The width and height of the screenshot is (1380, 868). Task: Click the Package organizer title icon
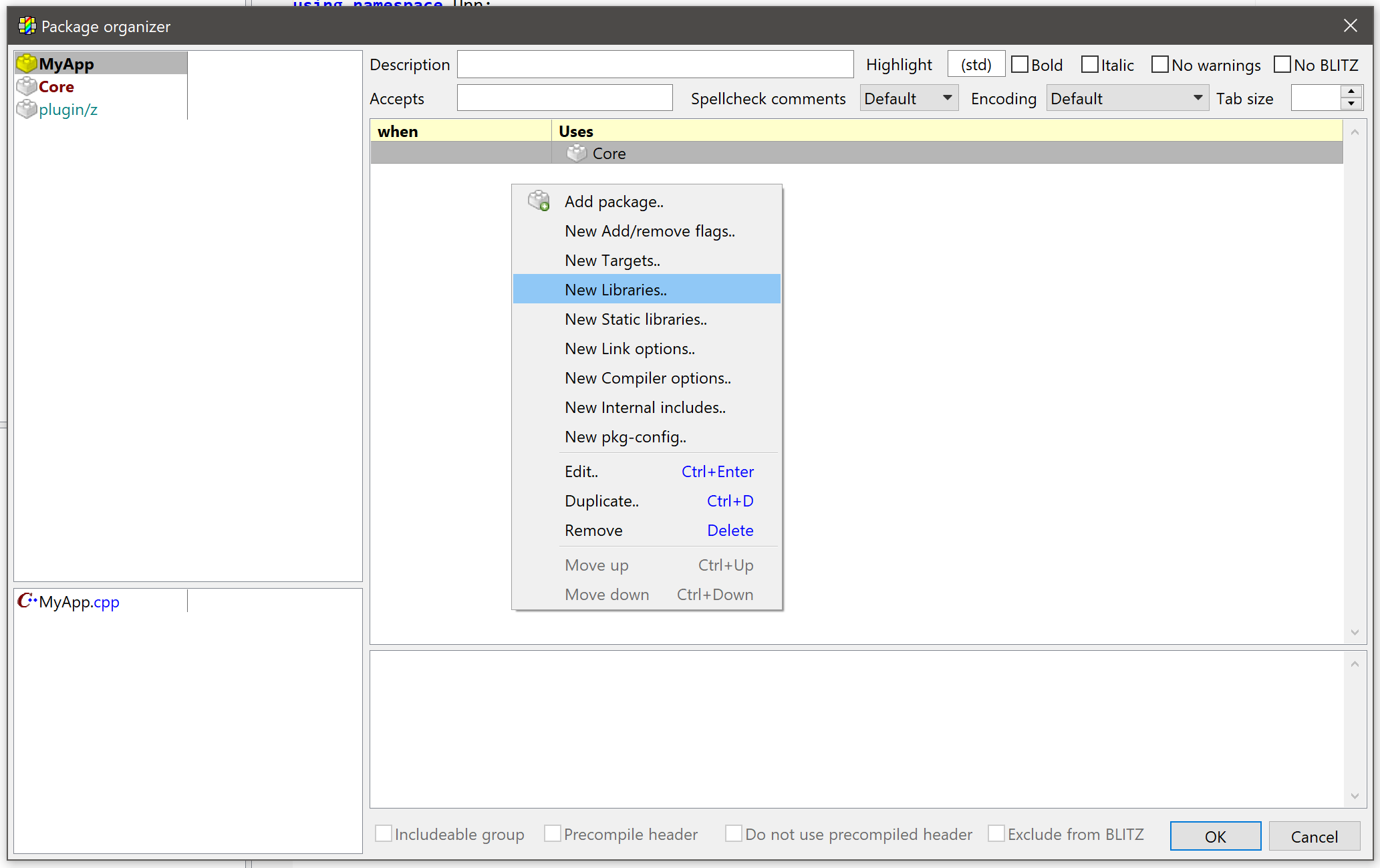(x=27, y=26)
